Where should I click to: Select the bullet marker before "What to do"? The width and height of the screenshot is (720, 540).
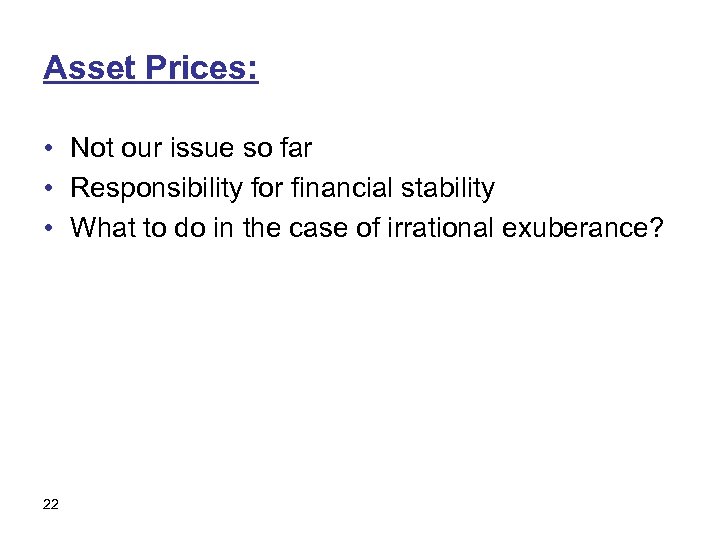click(x=48, y=229)
